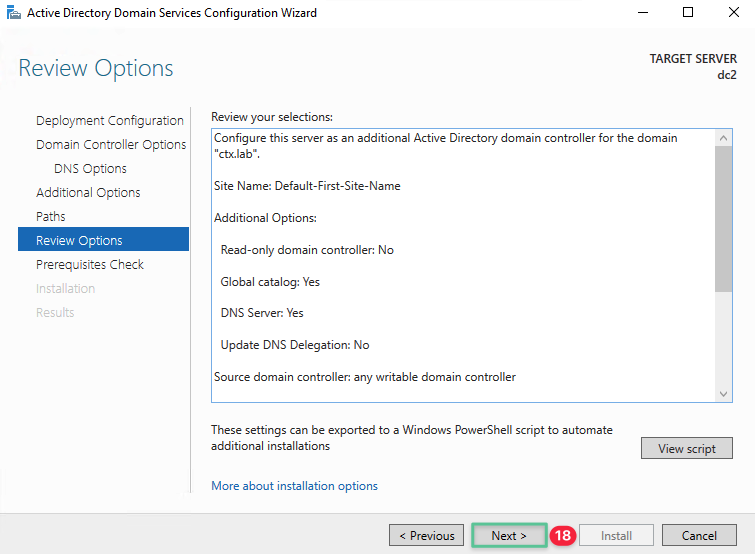Click the wizard app icon in title bar
Viewport: 755px width, 554px height.
pos(12,13)
